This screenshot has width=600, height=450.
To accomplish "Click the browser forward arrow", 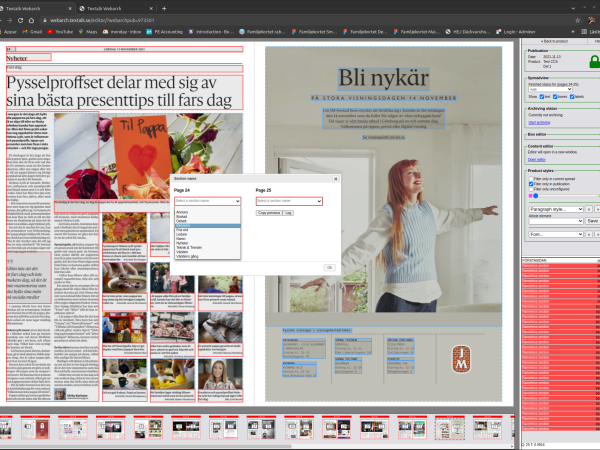I will (x=10, y=20).
